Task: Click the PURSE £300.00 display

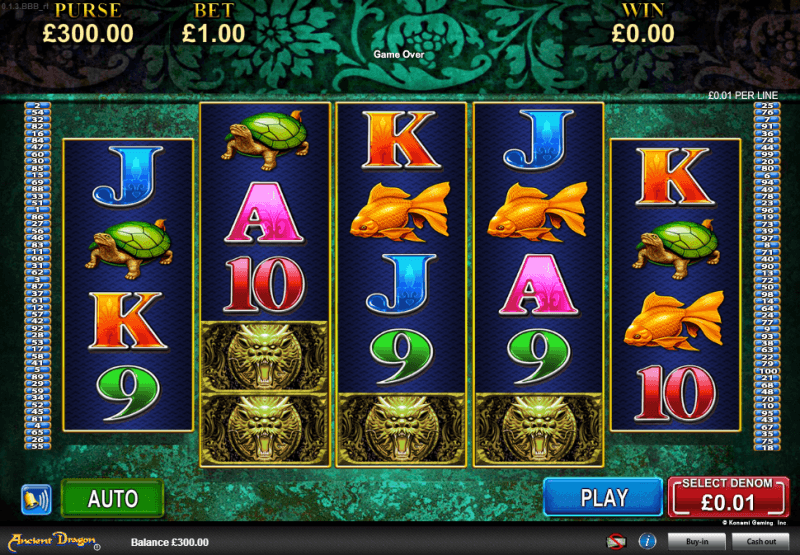Action: [88, 24]
